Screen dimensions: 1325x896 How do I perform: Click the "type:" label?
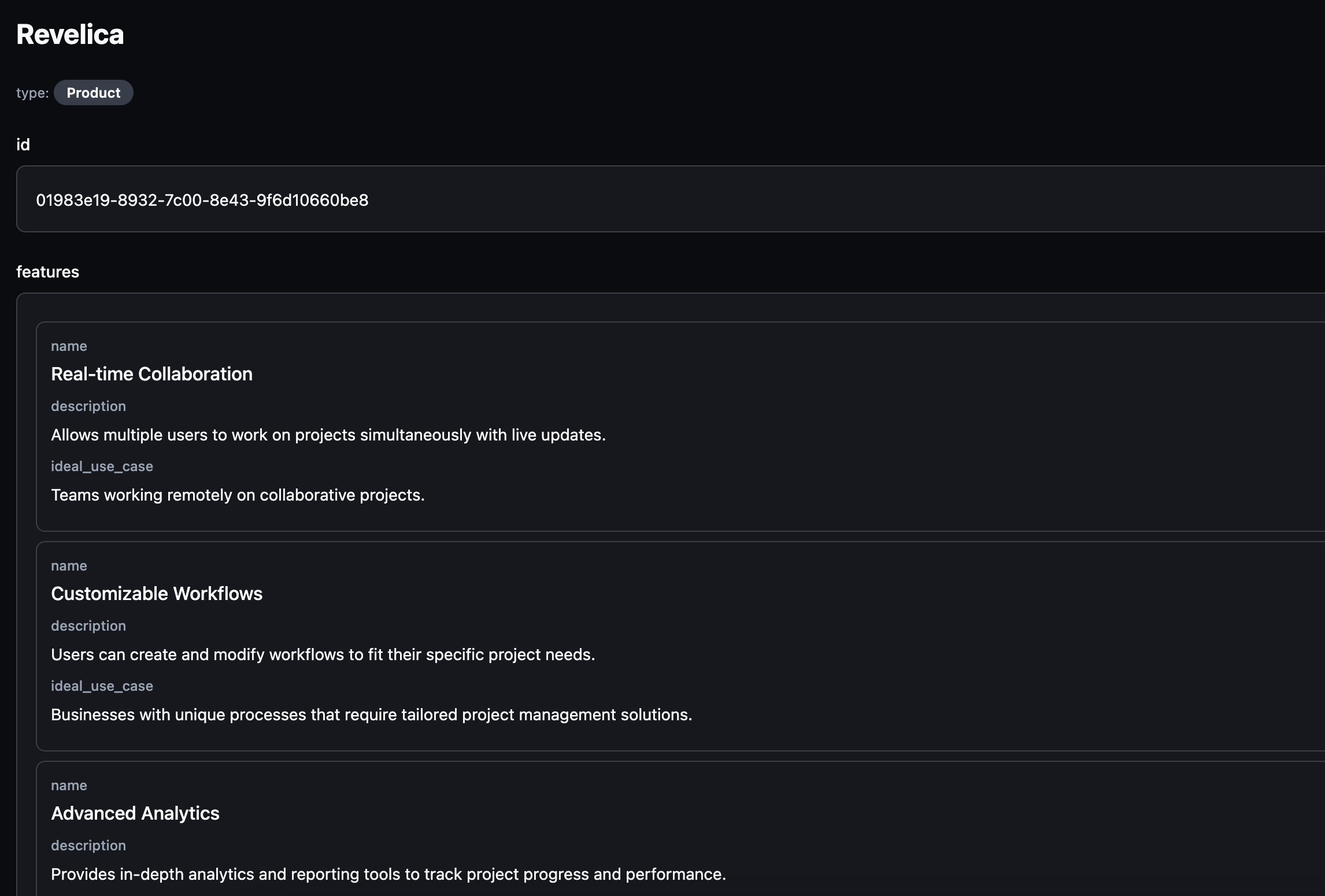[x=32, y=93]
